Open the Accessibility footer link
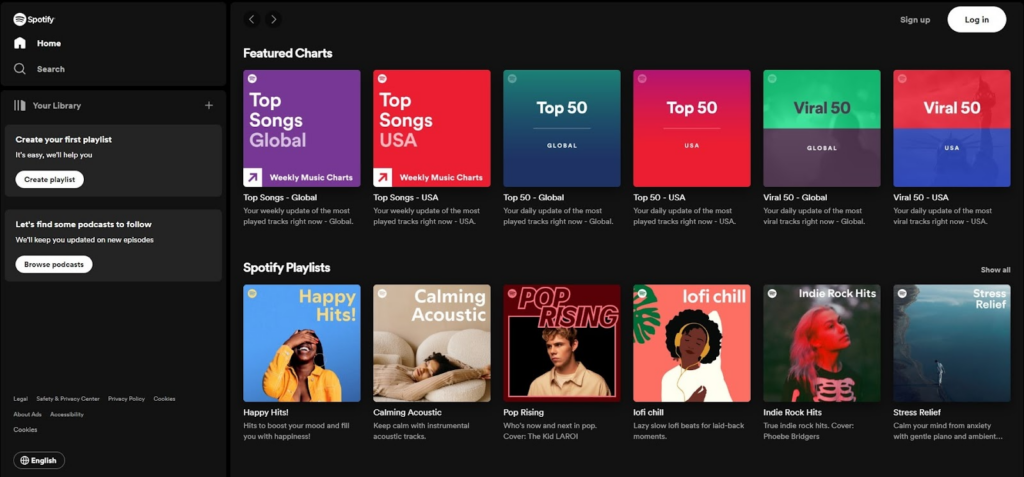 tap(67, 414)
